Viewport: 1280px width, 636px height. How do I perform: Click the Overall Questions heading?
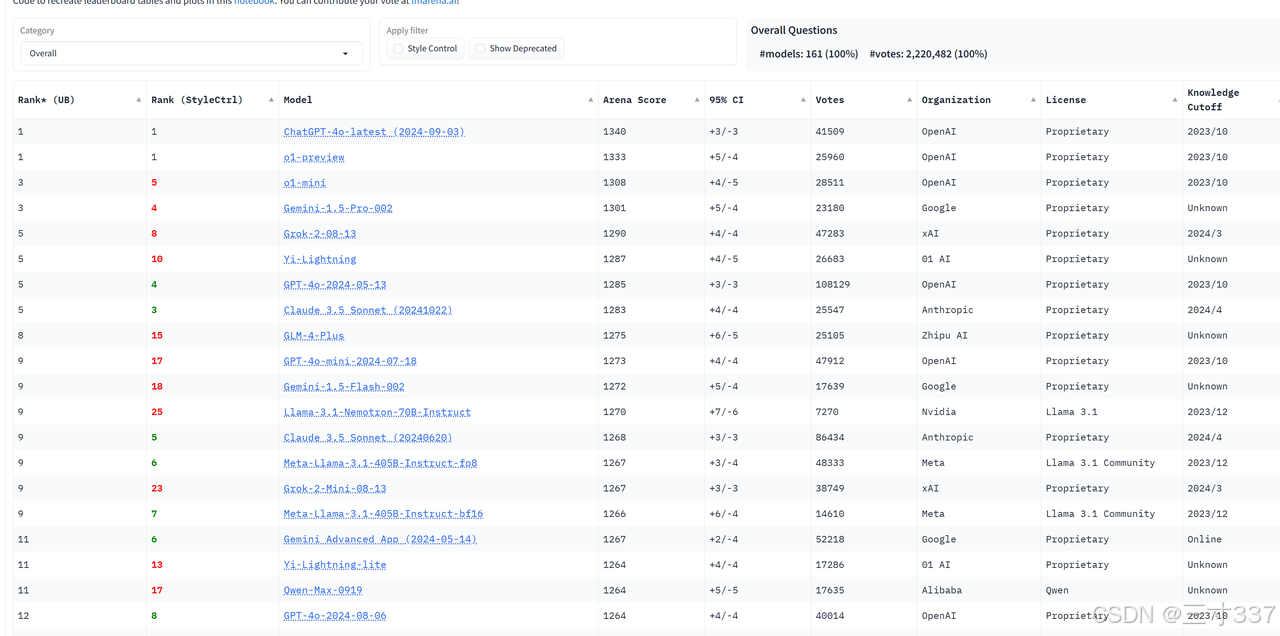(794, 30)
